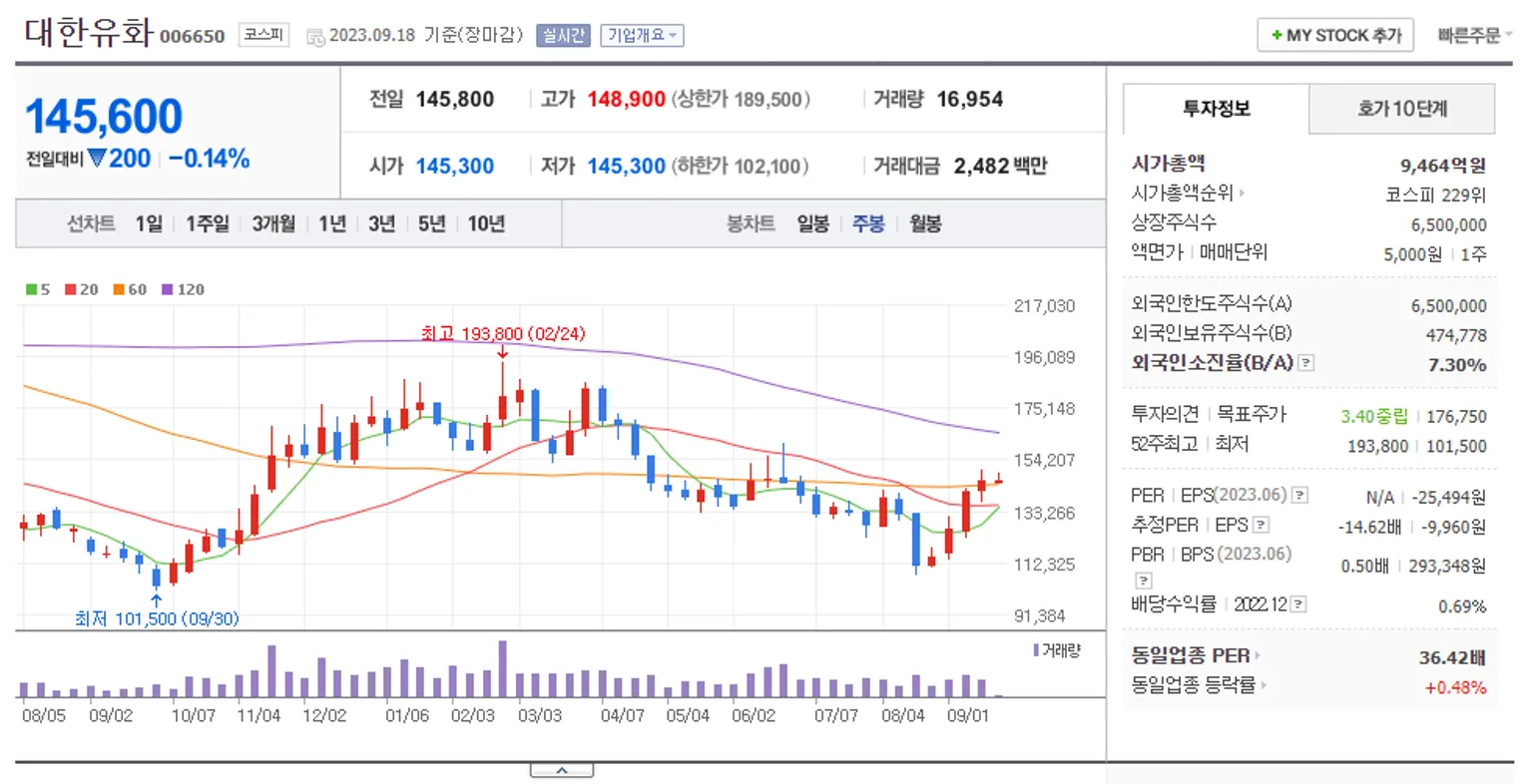Show the 주봉 weekly candle chart
1532x784 pixels.
868,223
